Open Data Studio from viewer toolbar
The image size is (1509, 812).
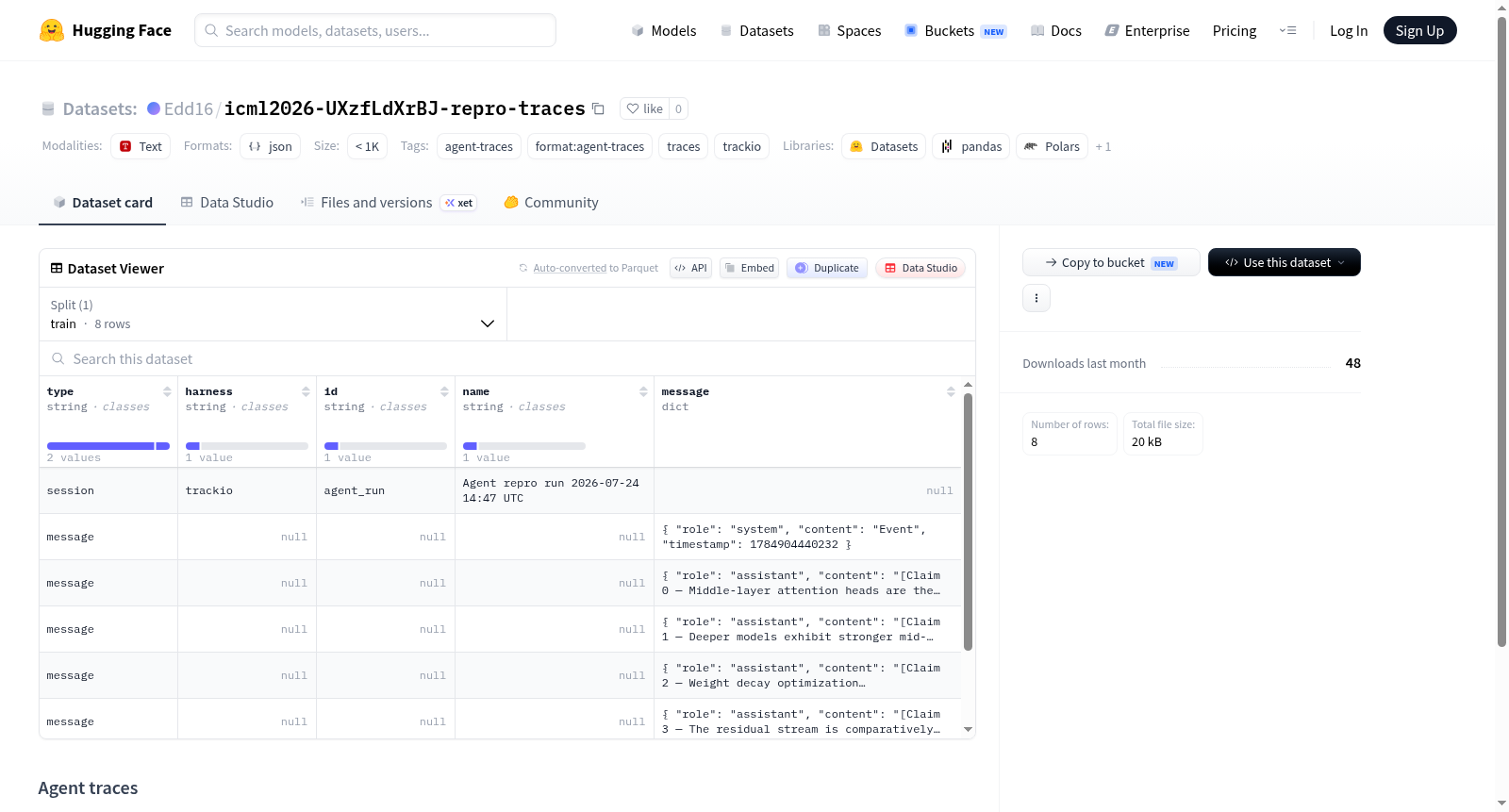tap(920, 268)
